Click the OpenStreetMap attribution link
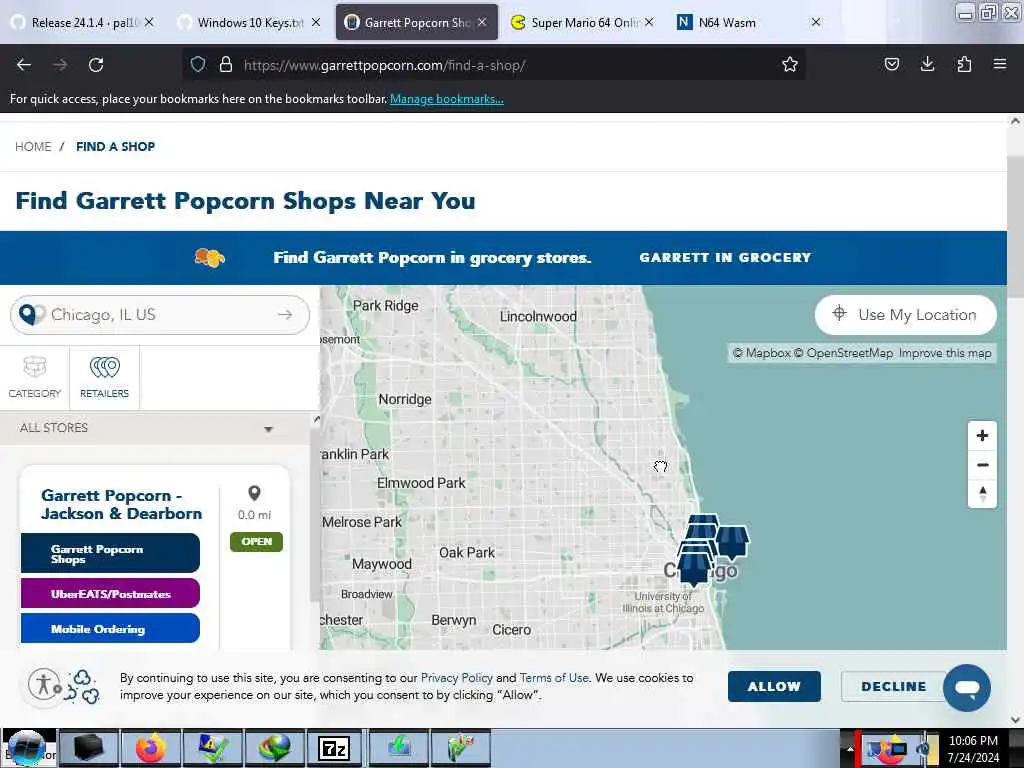 844,353
